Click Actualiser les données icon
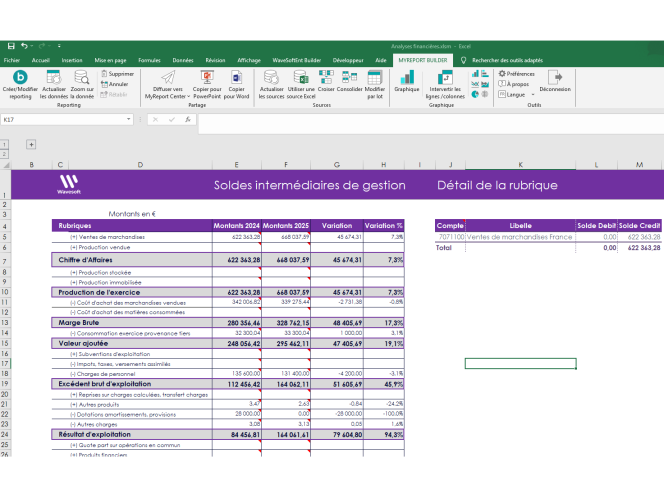 click(x=54, y=77)
